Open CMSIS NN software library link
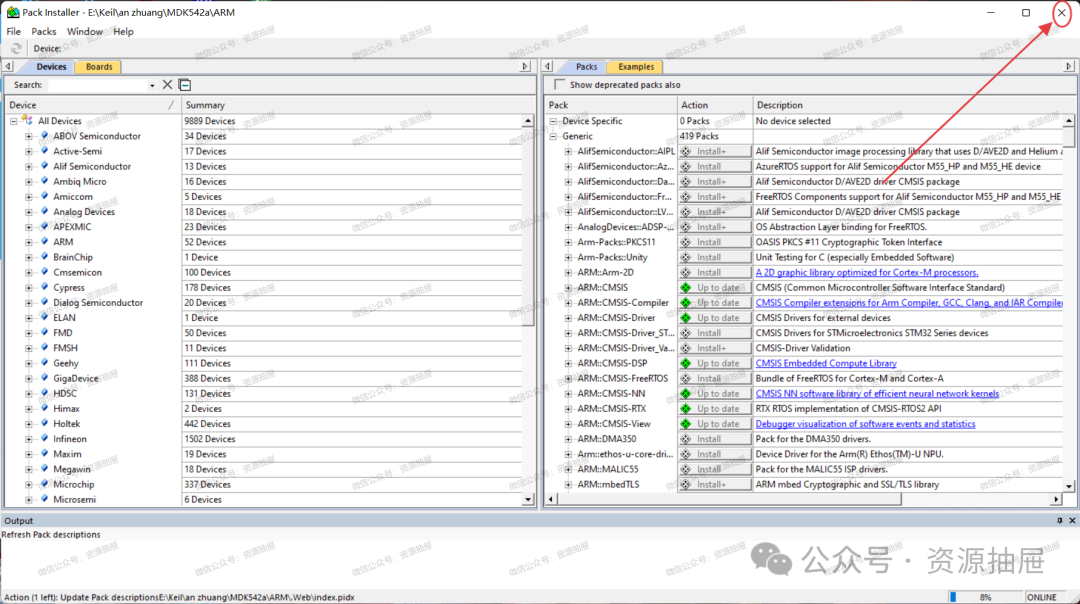1080x604 pixels. pos(877,393)
